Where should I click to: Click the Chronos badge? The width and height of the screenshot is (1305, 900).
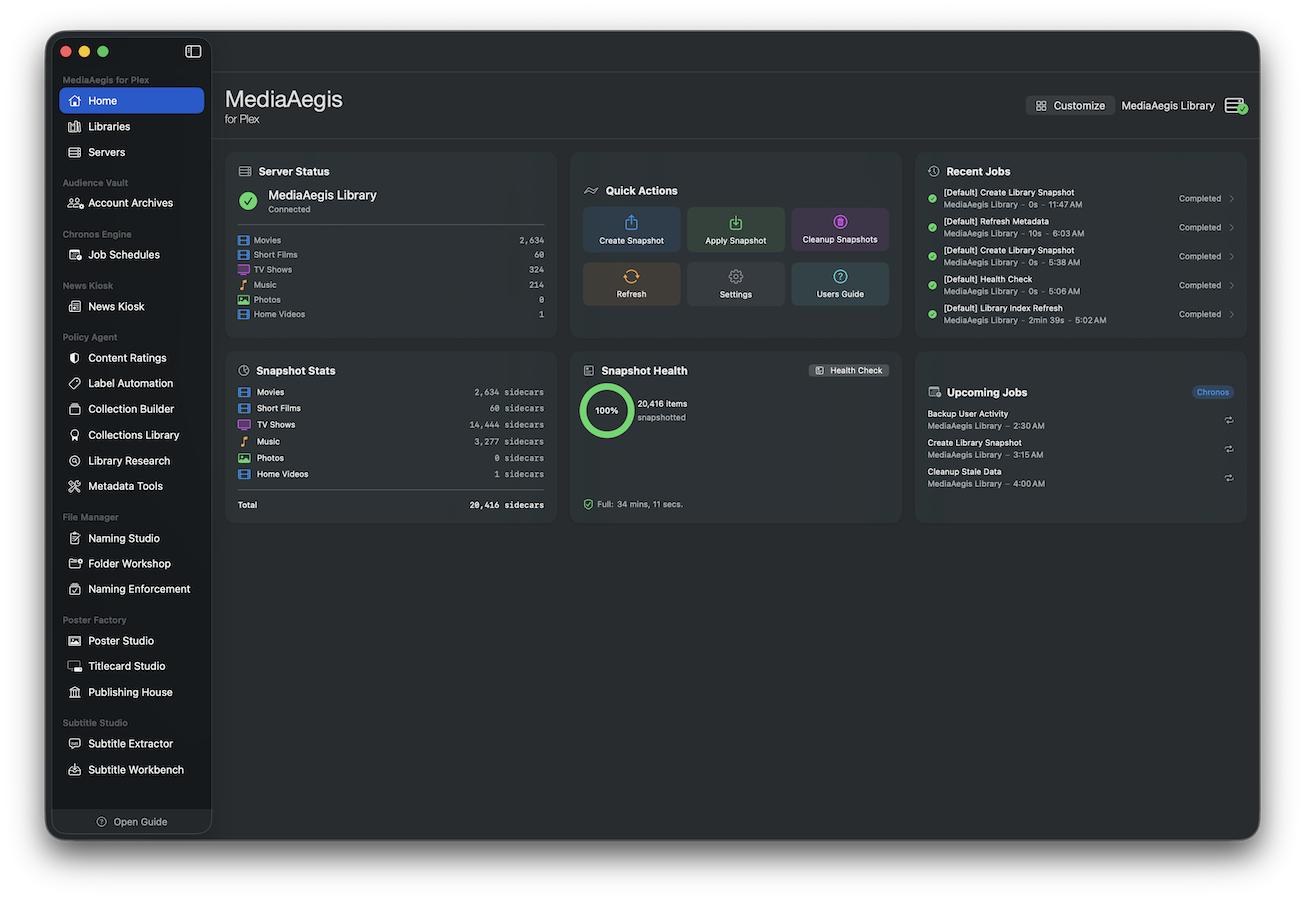pos(1213,392)
